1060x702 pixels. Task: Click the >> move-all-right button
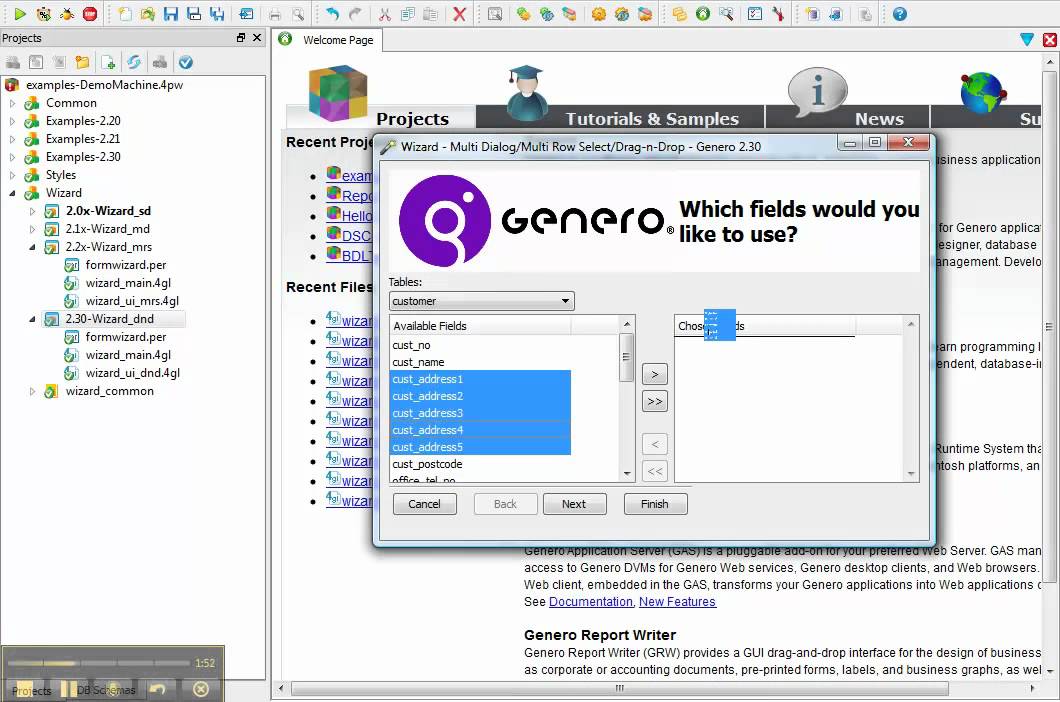(x=654, y=401)
